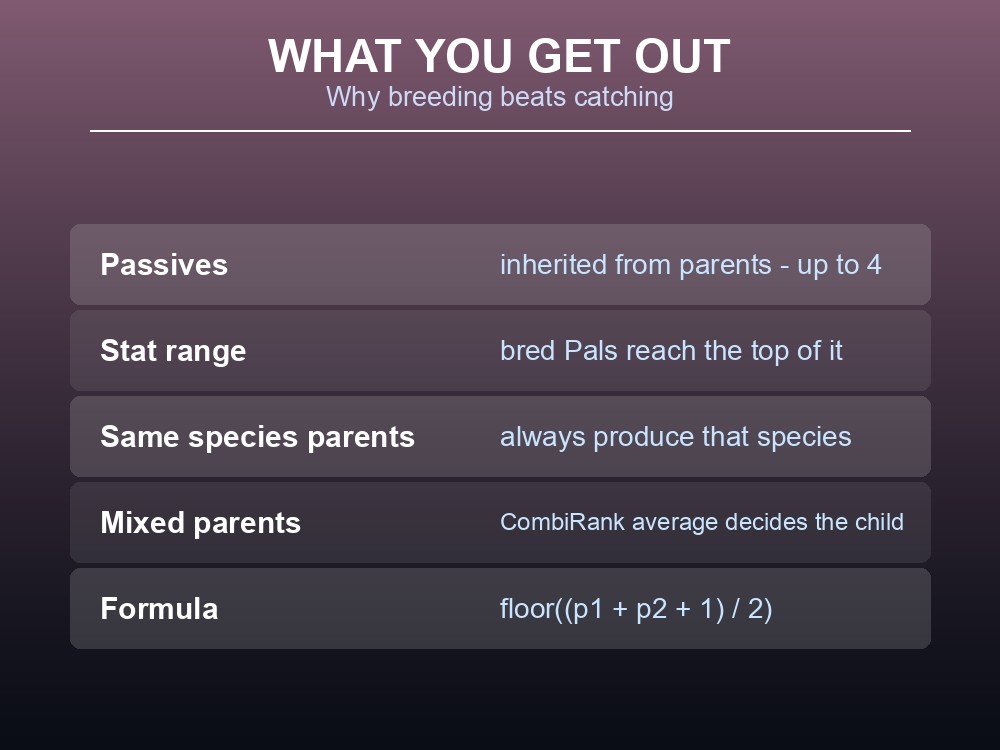The image size is (1000, 750).
Task: Click CombiRank average decides the child
Action: [702, 522]
